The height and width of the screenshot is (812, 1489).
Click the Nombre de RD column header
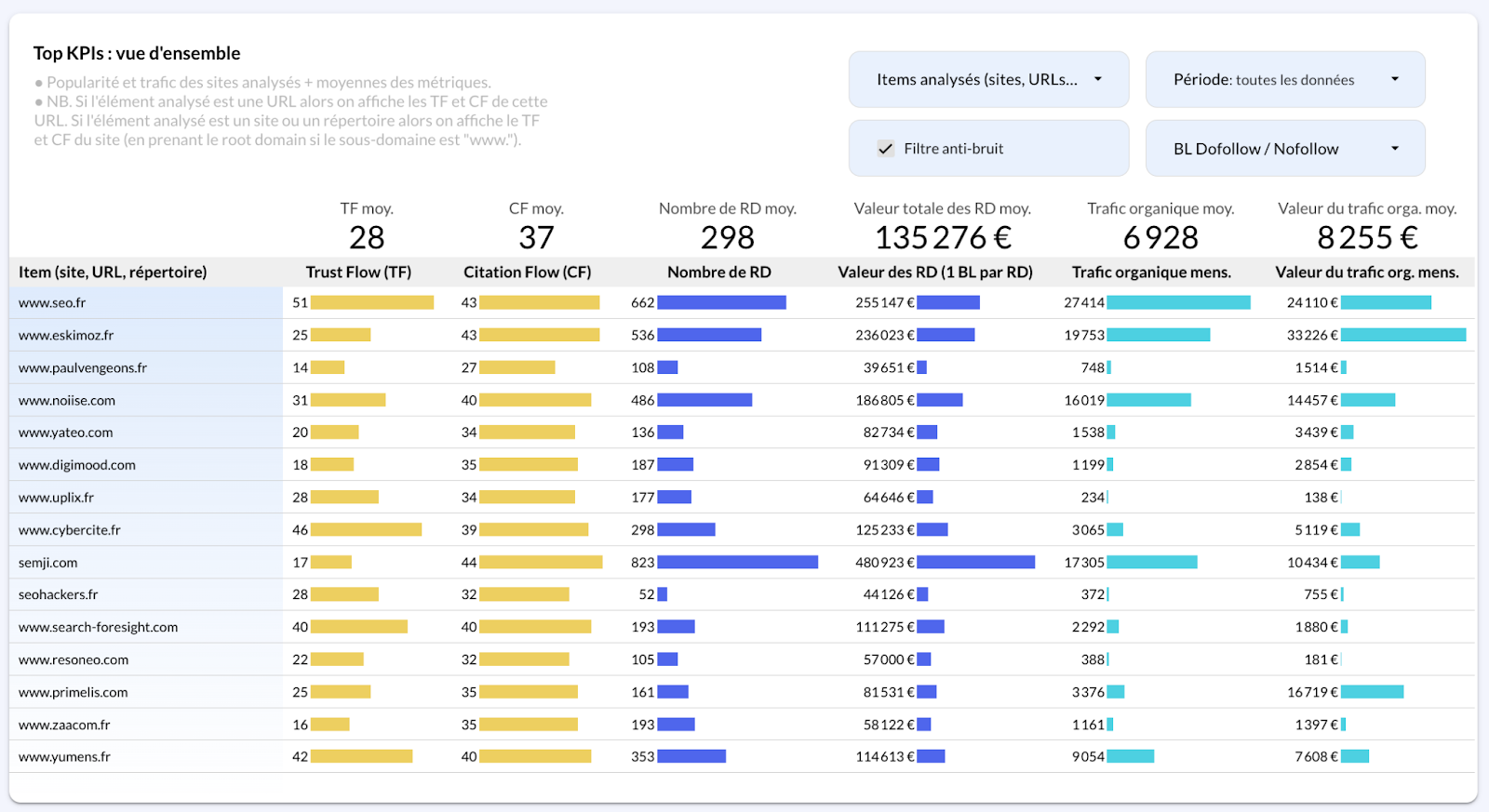(718, 273)
